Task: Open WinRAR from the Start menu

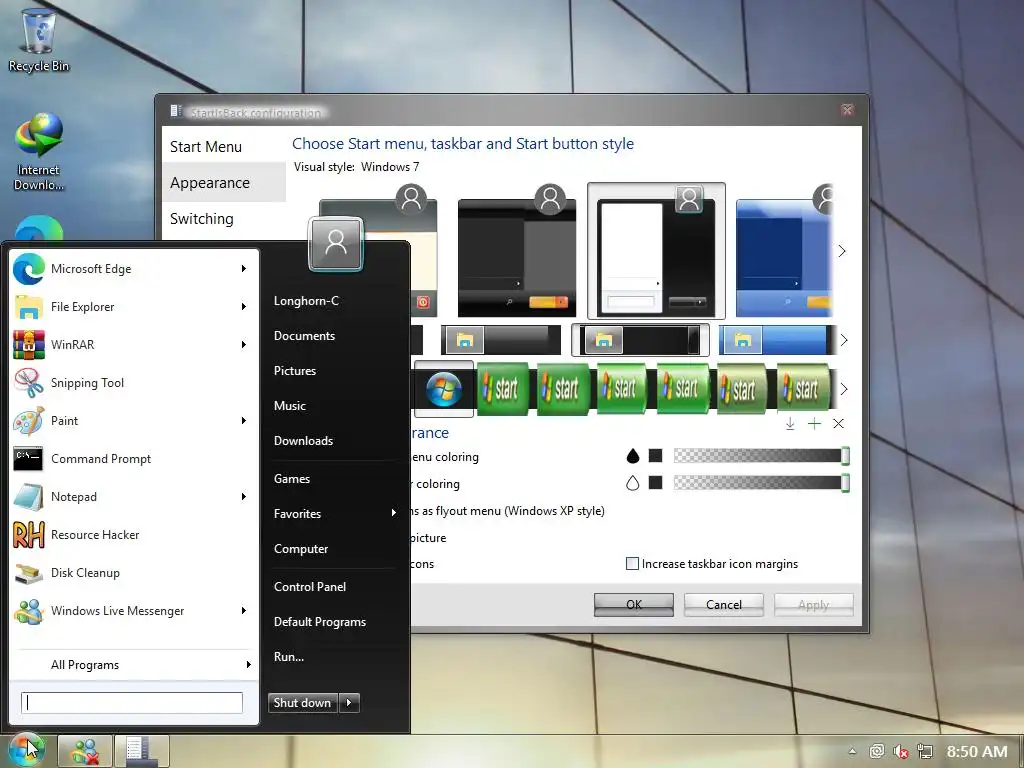Action: point(135,345)
